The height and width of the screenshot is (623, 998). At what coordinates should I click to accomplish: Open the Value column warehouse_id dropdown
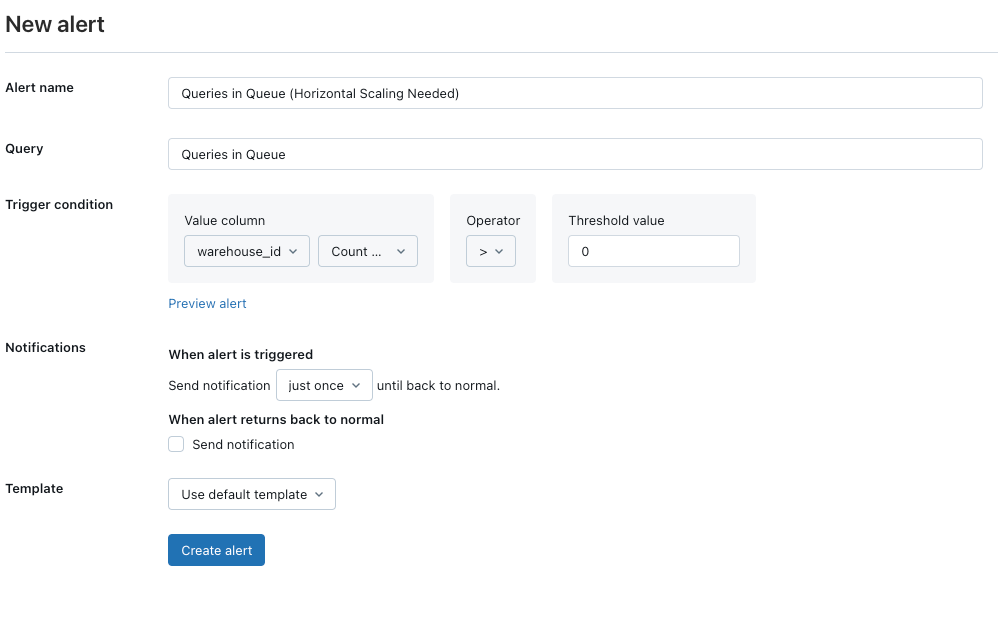coord(246,251)
